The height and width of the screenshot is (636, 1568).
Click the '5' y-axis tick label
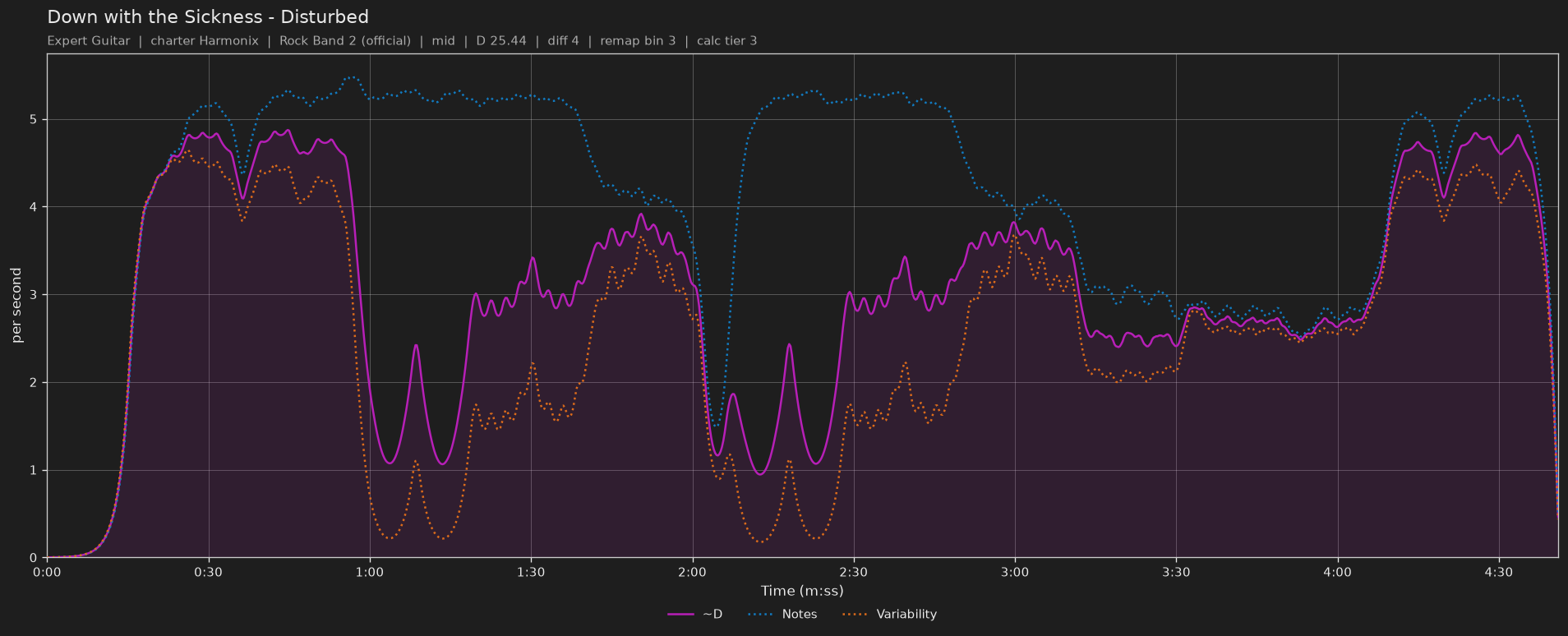(35, 120)
